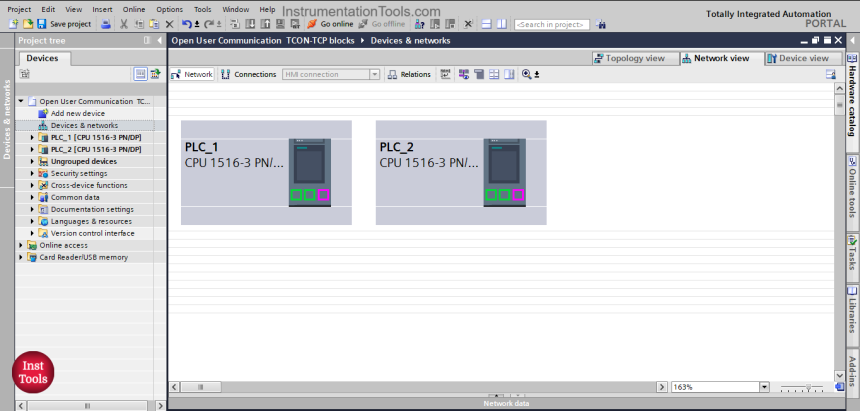Click the Search in project field
This screenshot has height=411, width=860.
click(552, 24)
